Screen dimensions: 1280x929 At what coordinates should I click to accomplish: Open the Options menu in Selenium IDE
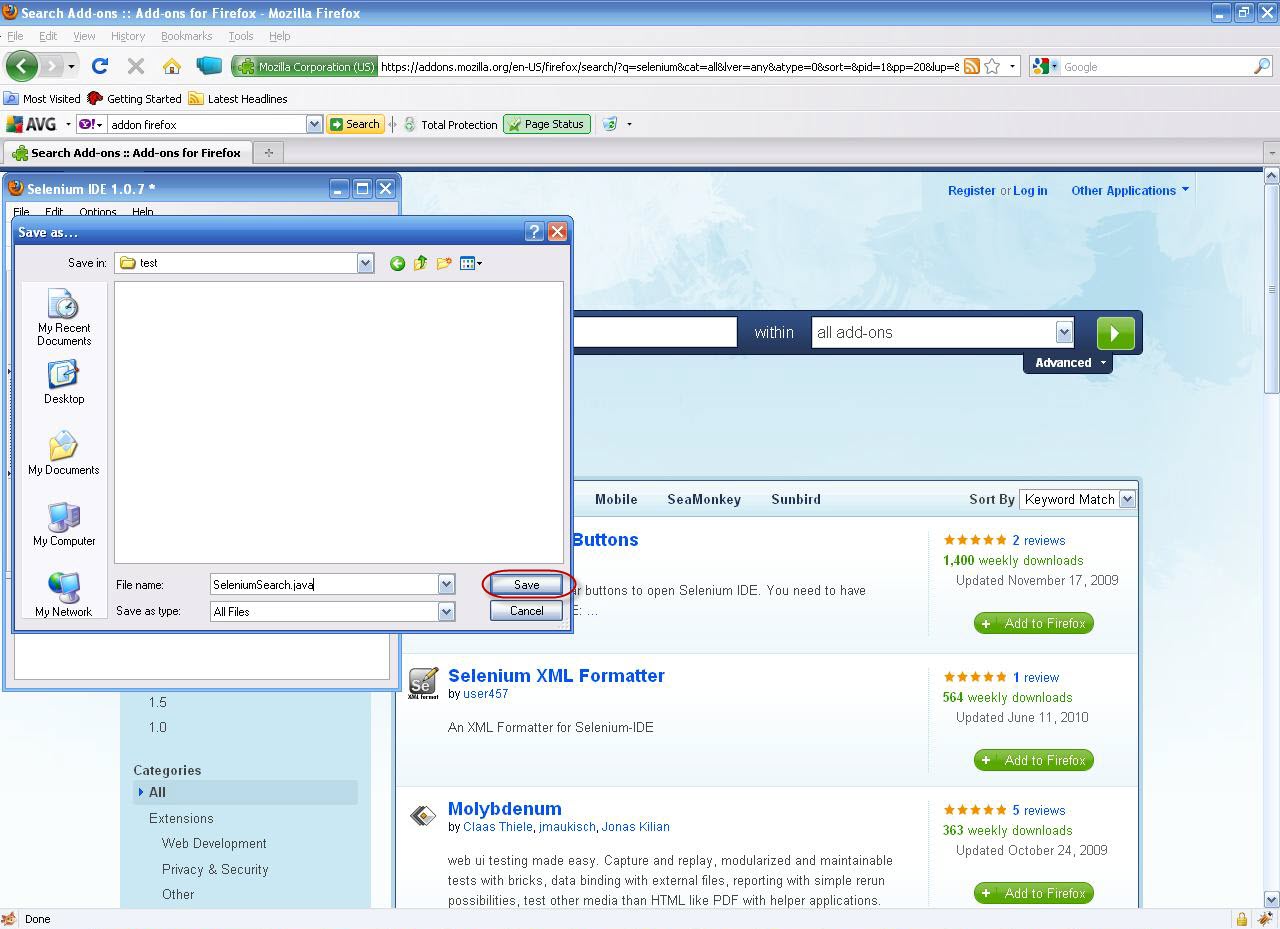pyautogui.click(x=97, y=211)
